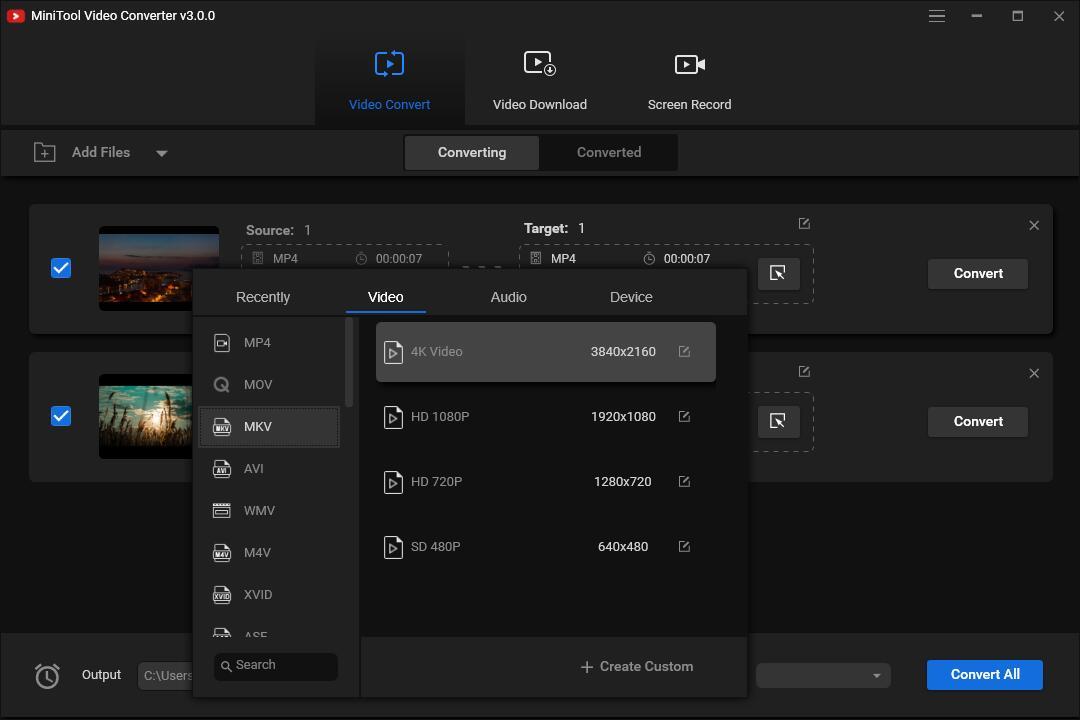Choose XVID in the format list

tap(269, 595)
